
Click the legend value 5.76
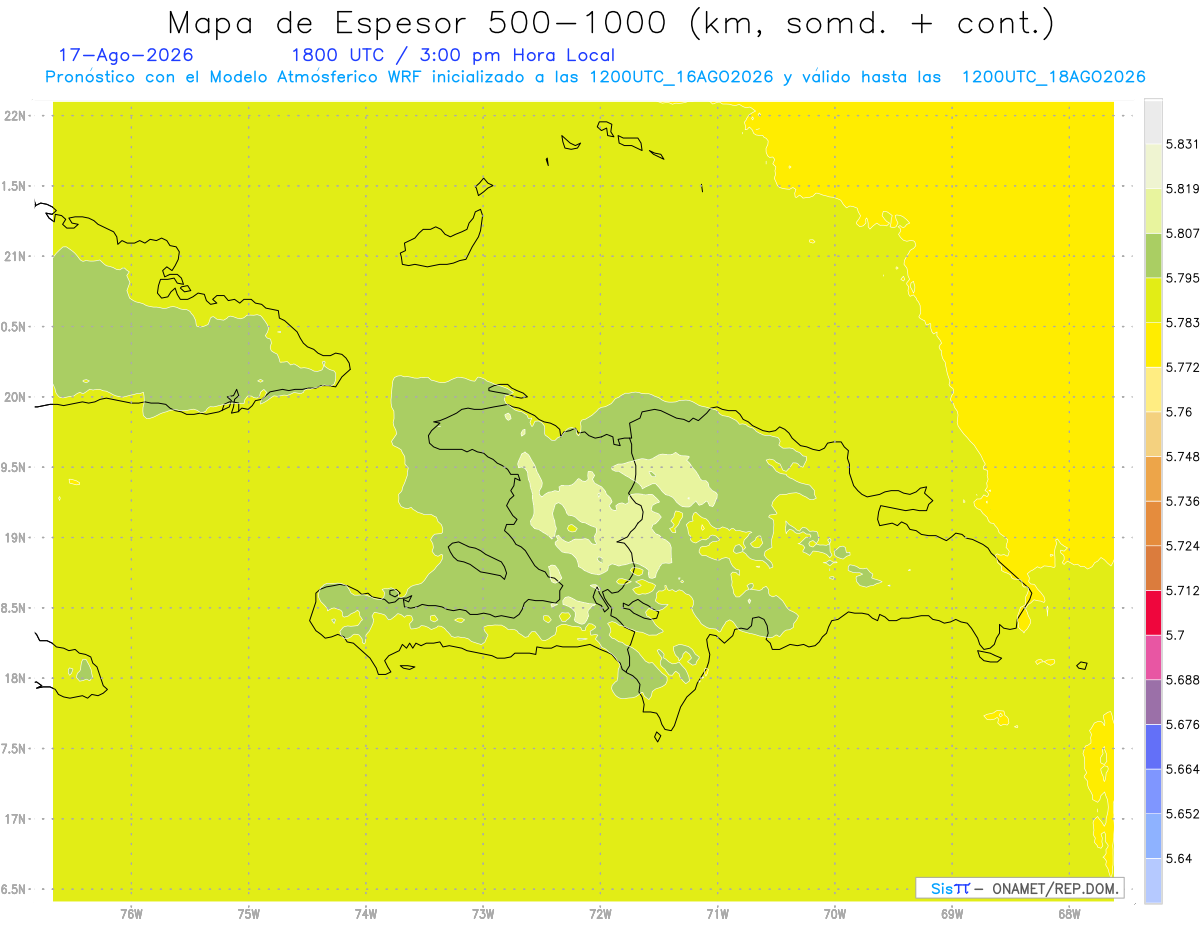pyautogui.click(x=1178, y=412)
